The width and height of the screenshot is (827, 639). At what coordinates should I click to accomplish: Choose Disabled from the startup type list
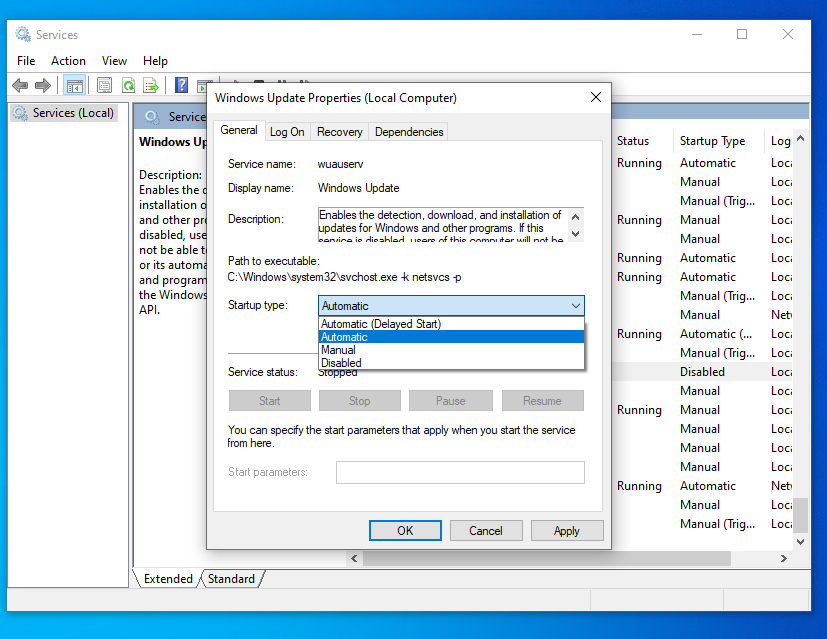(x=341, y=363)
